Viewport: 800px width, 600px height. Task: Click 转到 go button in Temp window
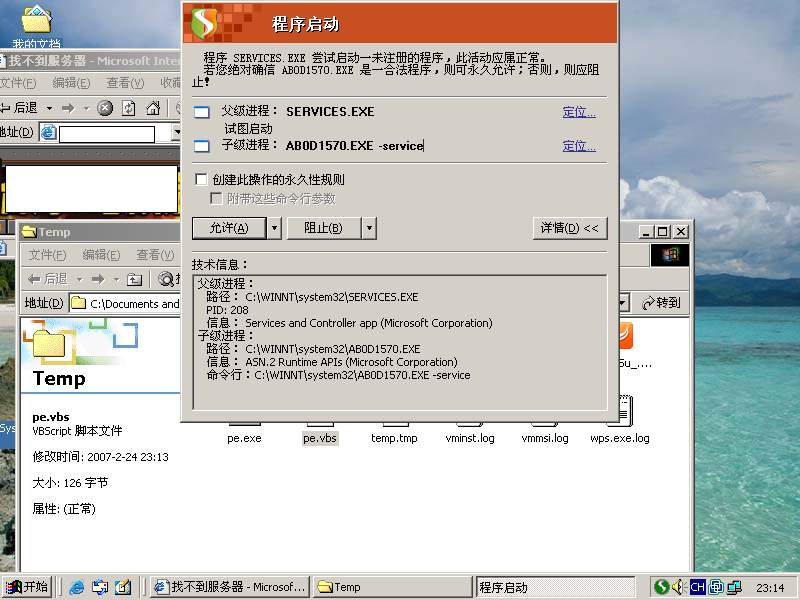662,303
